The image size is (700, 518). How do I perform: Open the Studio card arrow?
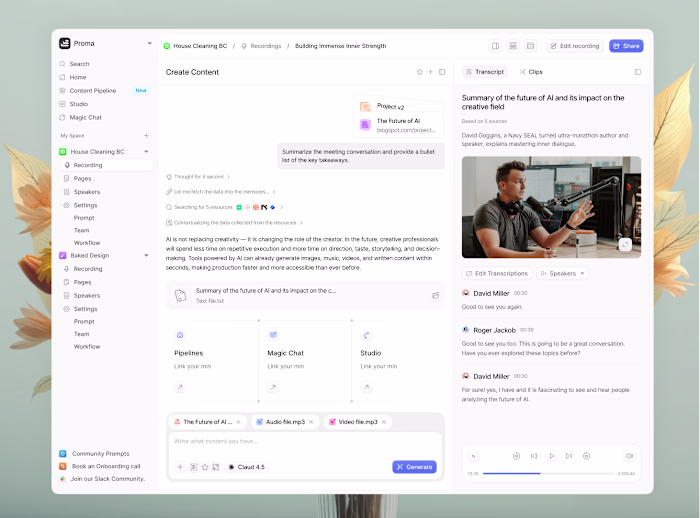(x=366, y=387)
